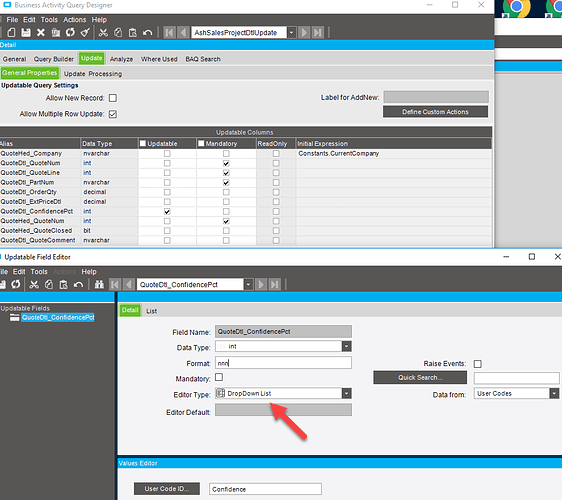The width and height of the screenshot is (562, 500).
Task: Open the Editor Type dropdown
Action: click(346, 394)
